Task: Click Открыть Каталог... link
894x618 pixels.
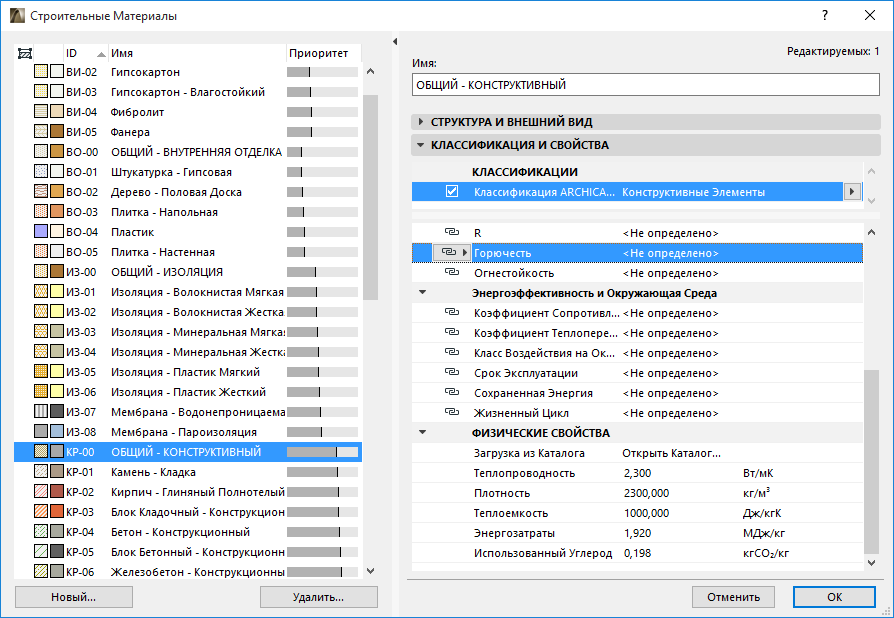Action: click(671, 453)
